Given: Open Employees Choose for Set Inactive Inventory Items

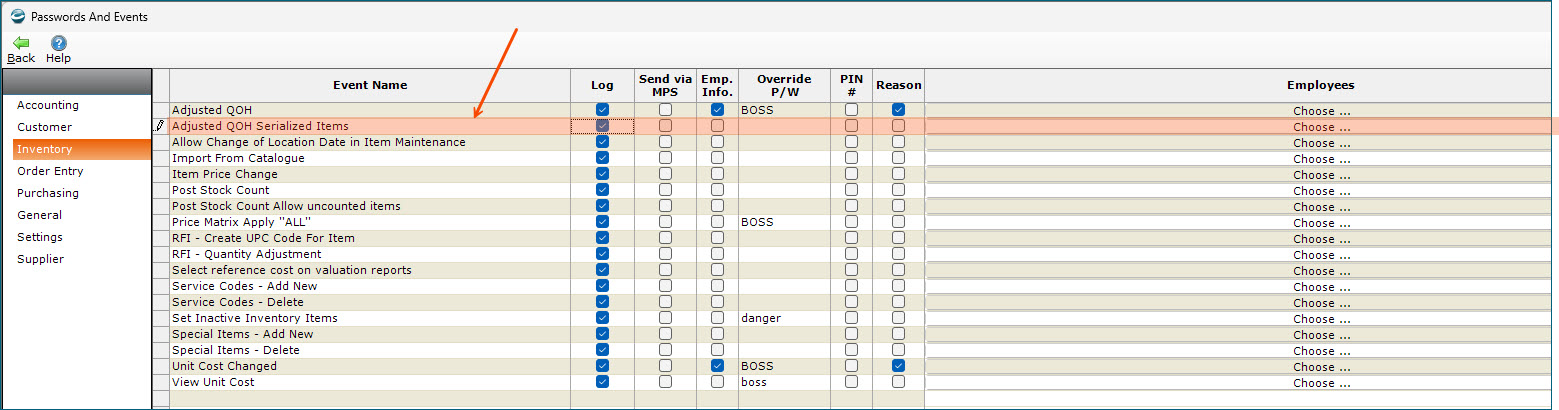Looking at the screenshot, I should pos(1321,319).
